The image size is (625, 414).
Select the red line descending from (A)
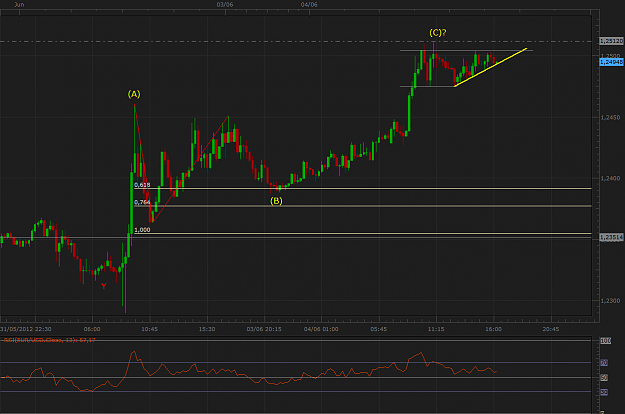click(x=143, y=163)
